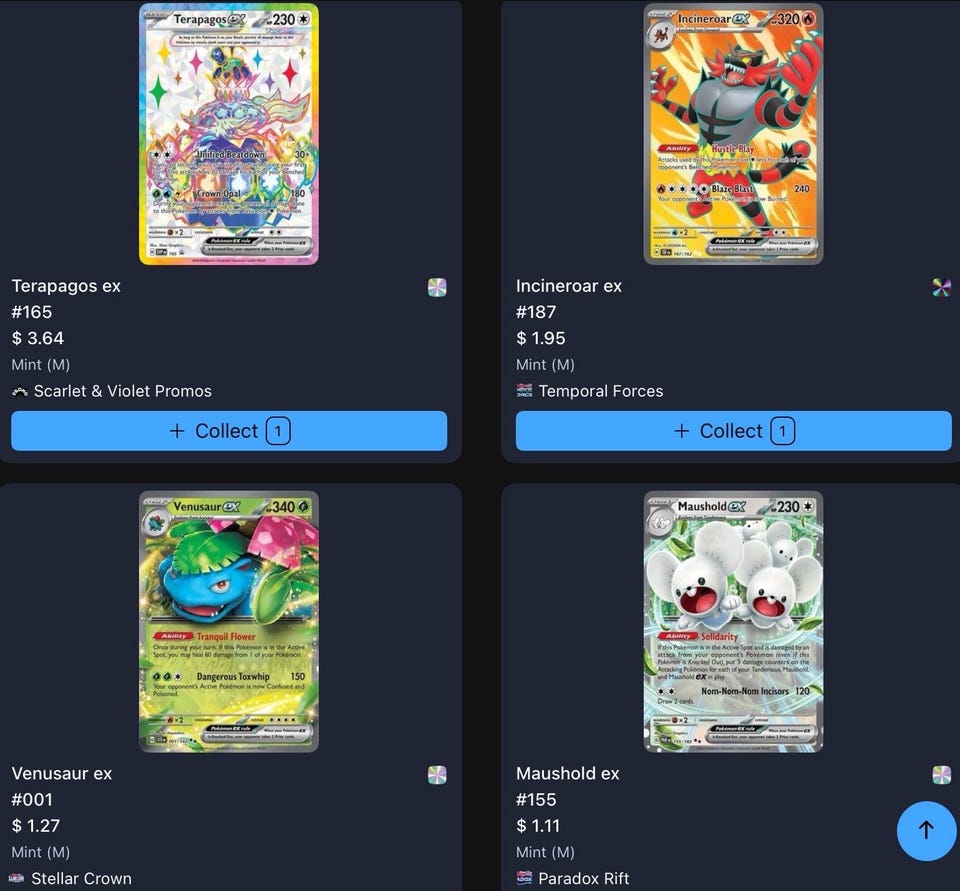Click the holo foil icon beside Maushold ex
The image size is (960, 891).
coord(942,775)
